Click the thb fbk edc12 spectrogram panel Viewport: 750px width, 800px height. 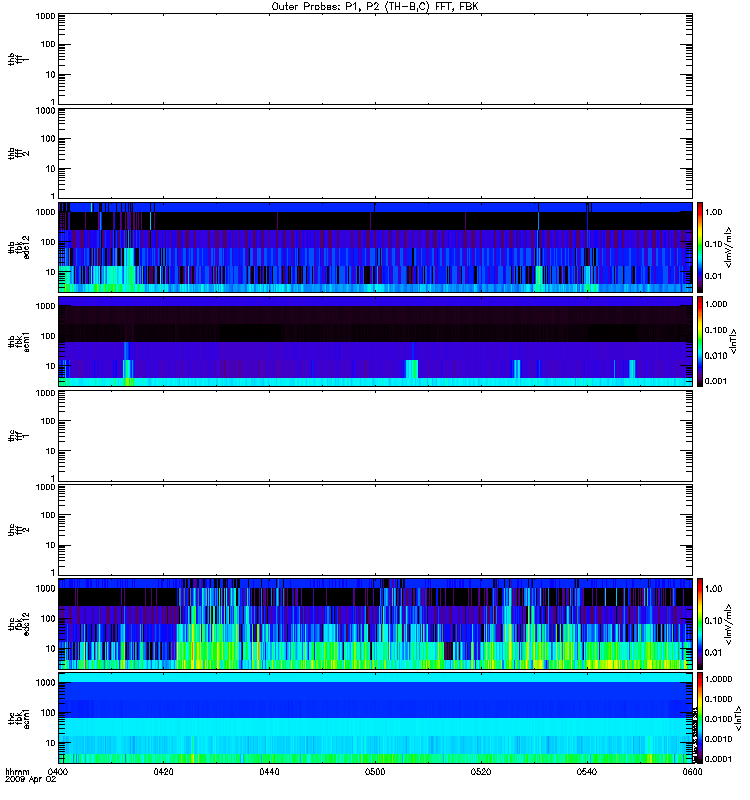tap(376, 247)
